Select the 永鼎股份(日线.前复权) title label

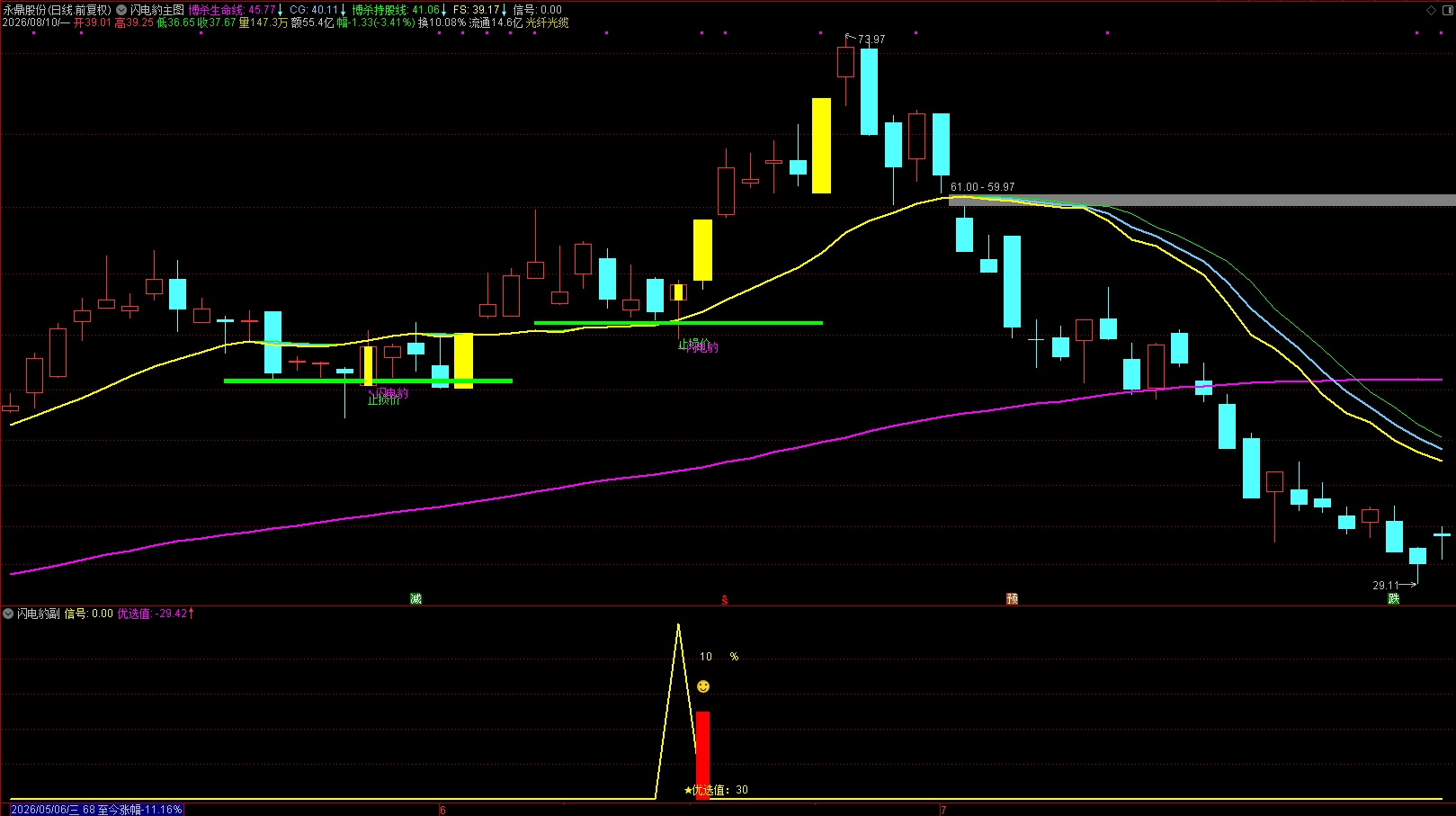tap(58, 10)
